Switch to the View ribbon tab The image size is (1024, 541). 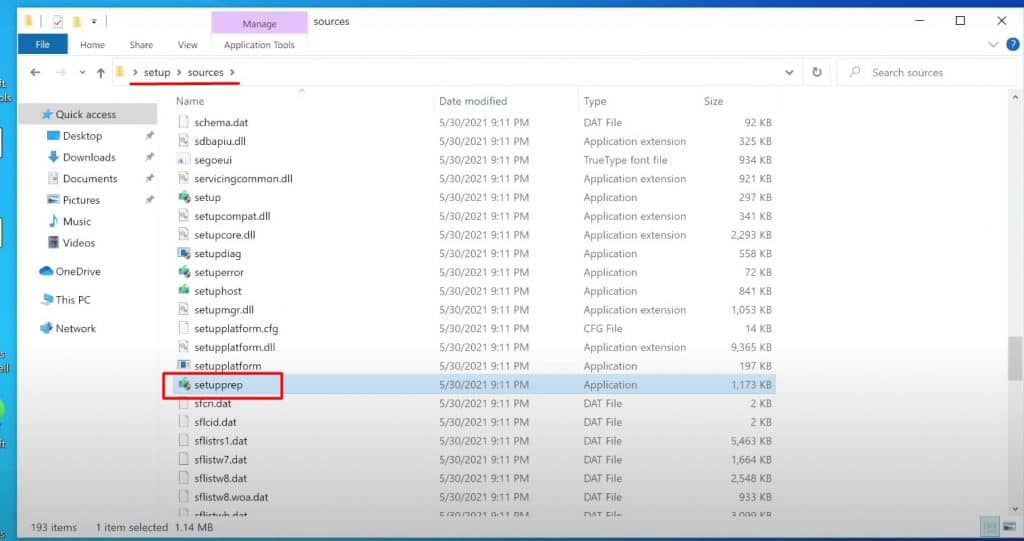click(187, 45)
